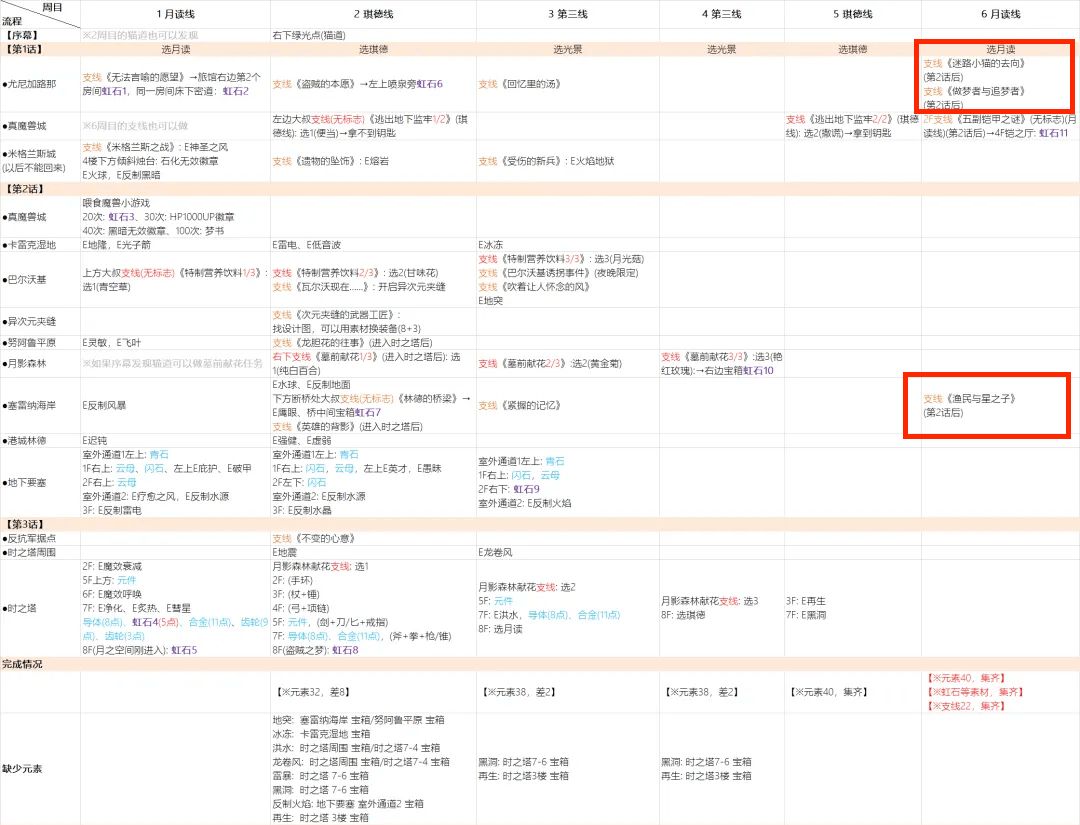
Task: Select the '●时之塔周围' row label
Action: [x=29, y=552]
